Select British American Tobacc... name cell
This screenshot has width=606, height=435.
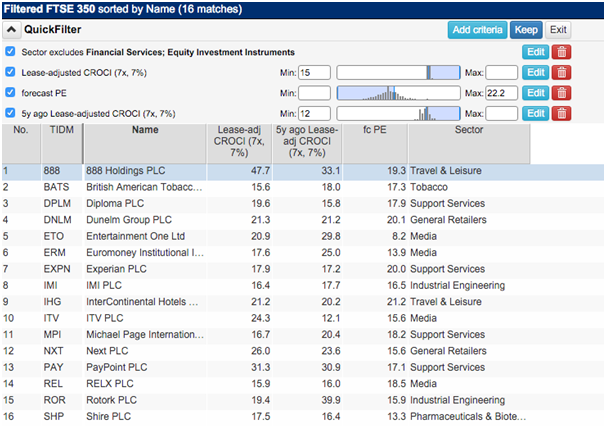144,187
